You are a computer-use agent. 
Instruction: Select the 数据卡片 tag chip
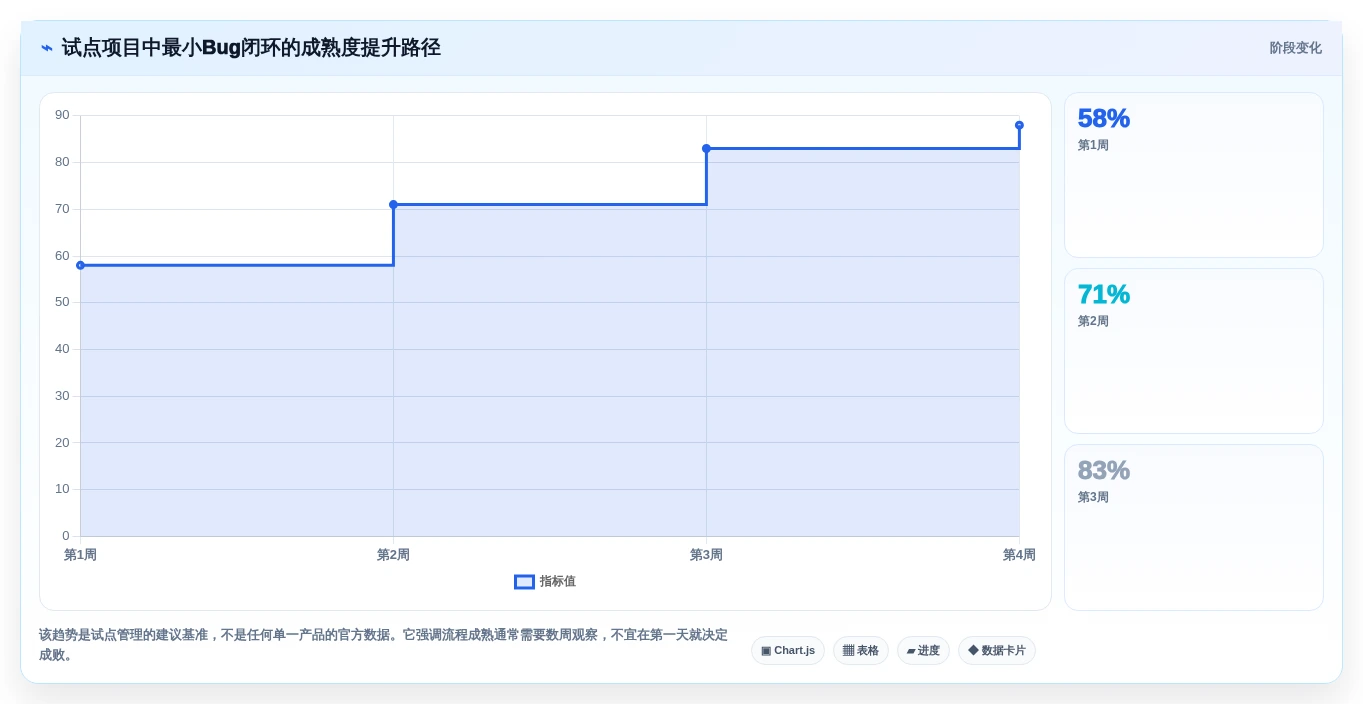tap(997, 650)
